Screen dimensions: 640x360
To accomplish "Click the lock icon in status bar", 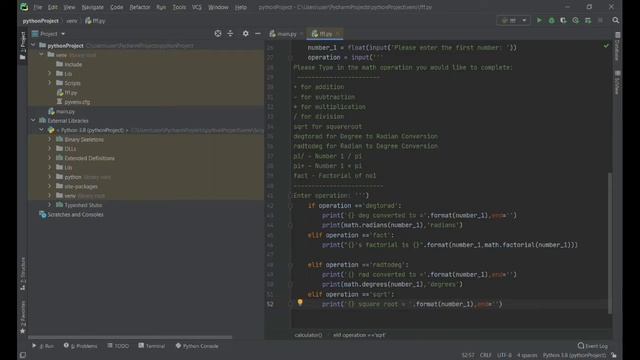I will (614, 355).
